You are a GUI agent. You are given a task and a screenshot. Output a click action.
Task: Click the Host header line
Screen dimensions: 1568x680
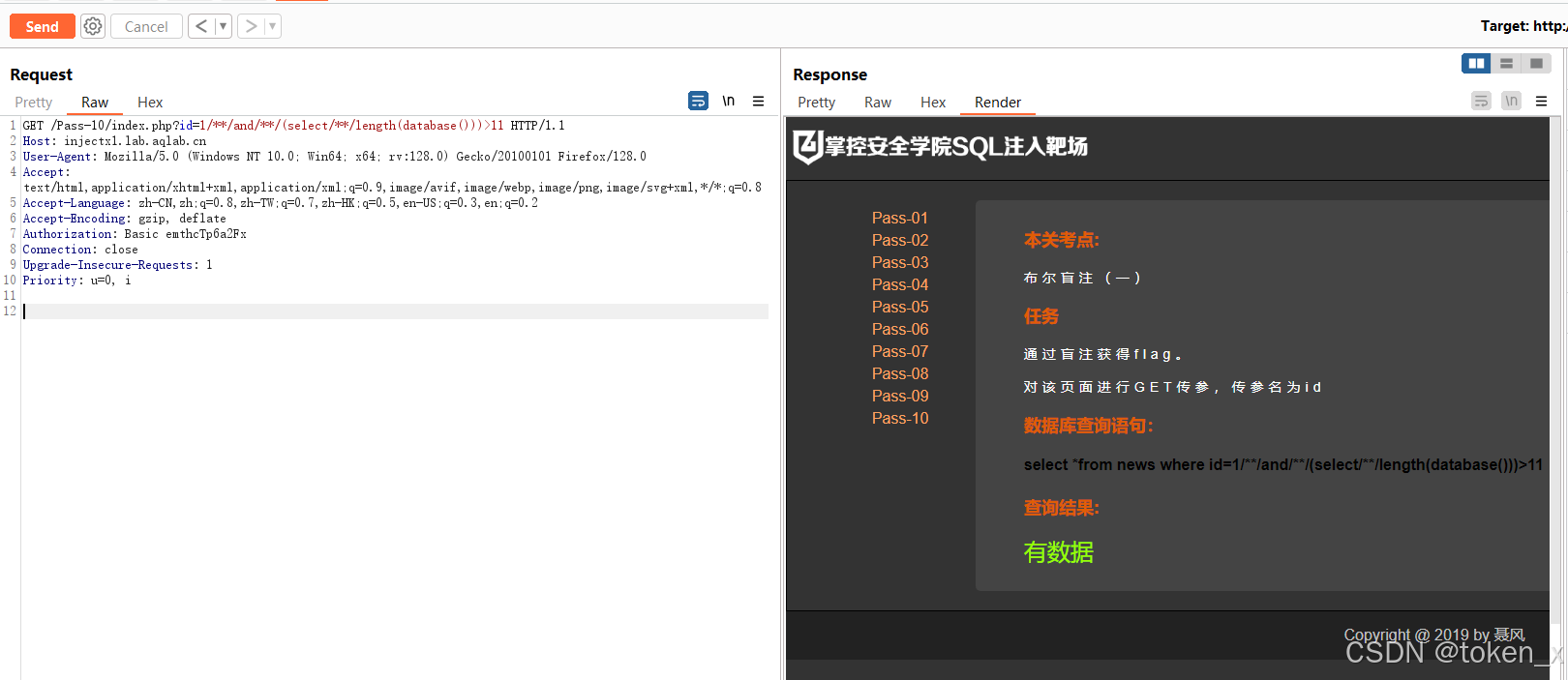tap(114, 141)
